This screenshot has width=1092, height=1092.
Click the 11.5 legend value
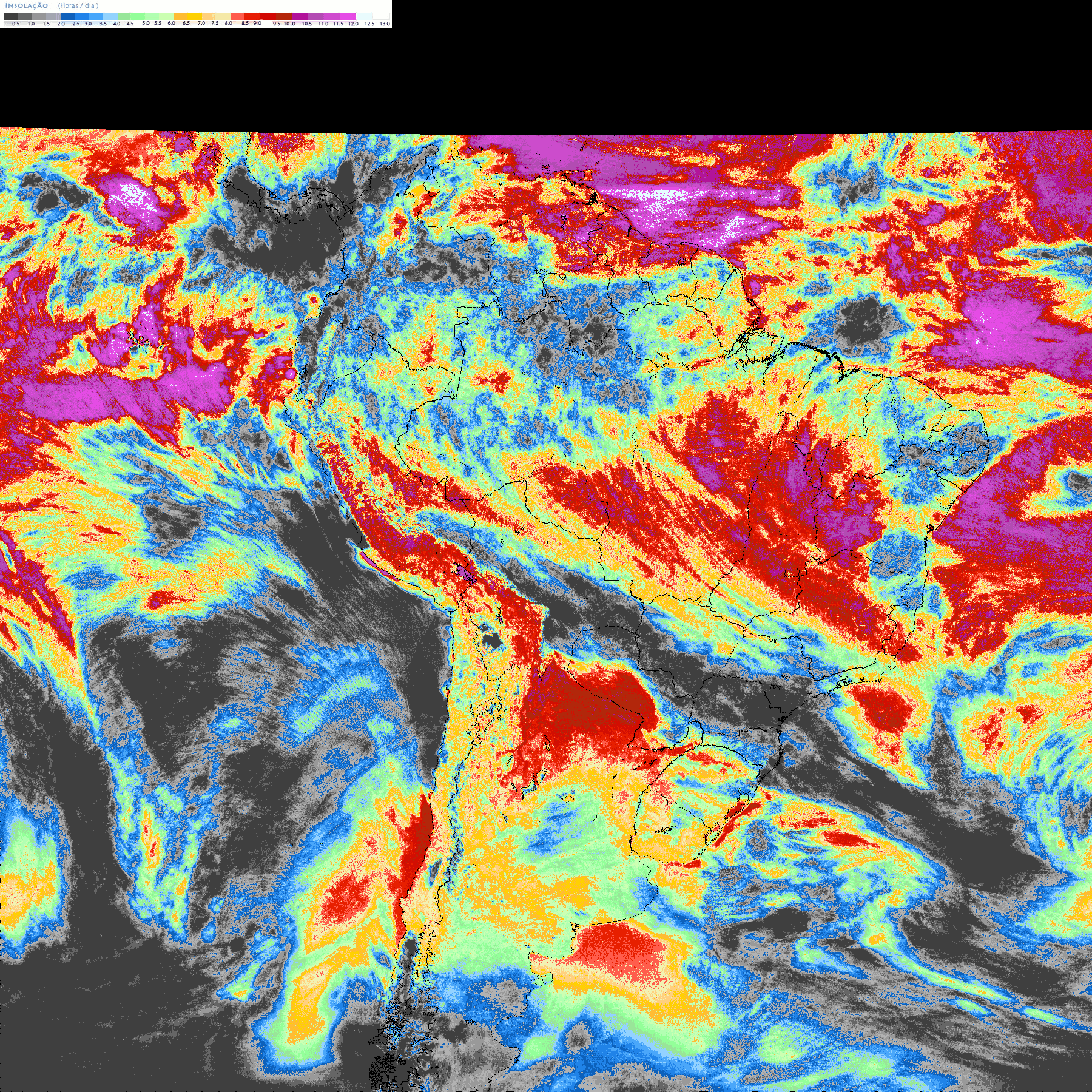(x=338, y=24)
